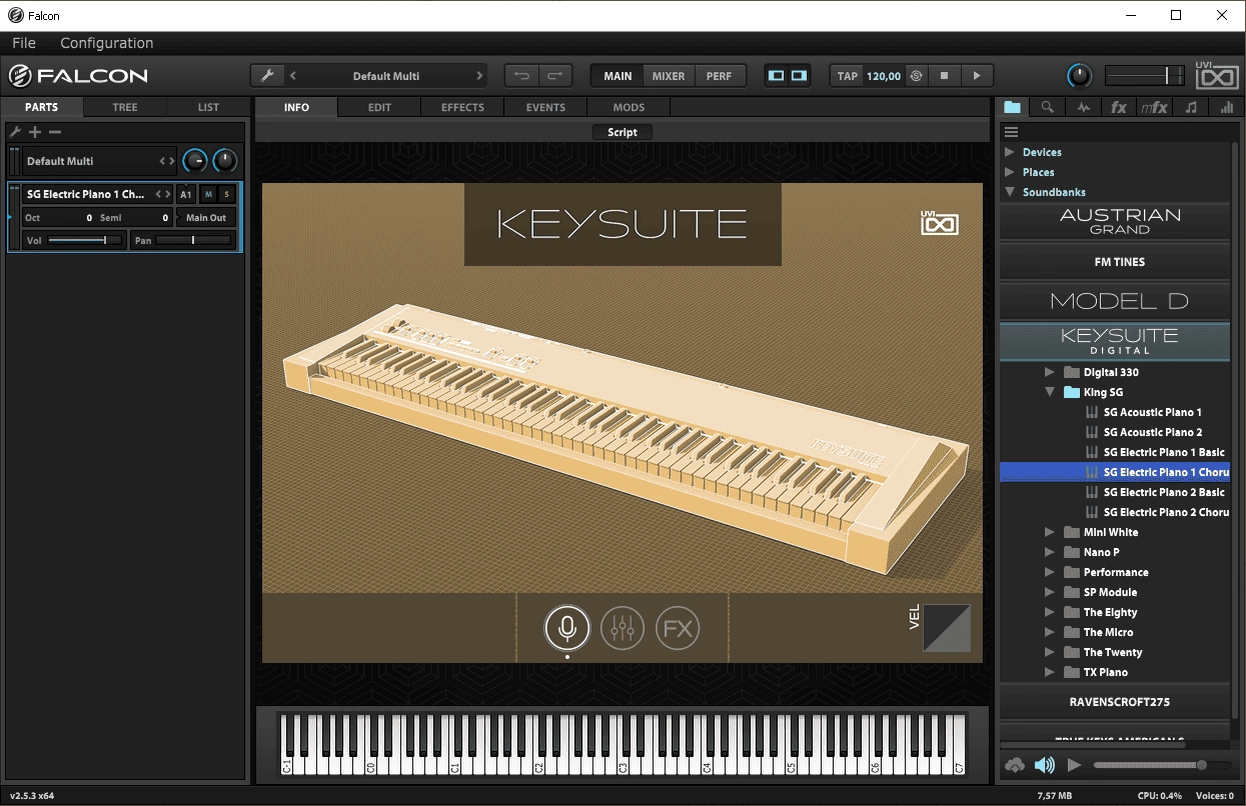Select the Model D soundbank
The image size is (1246, 806).
pos(1115,301)
